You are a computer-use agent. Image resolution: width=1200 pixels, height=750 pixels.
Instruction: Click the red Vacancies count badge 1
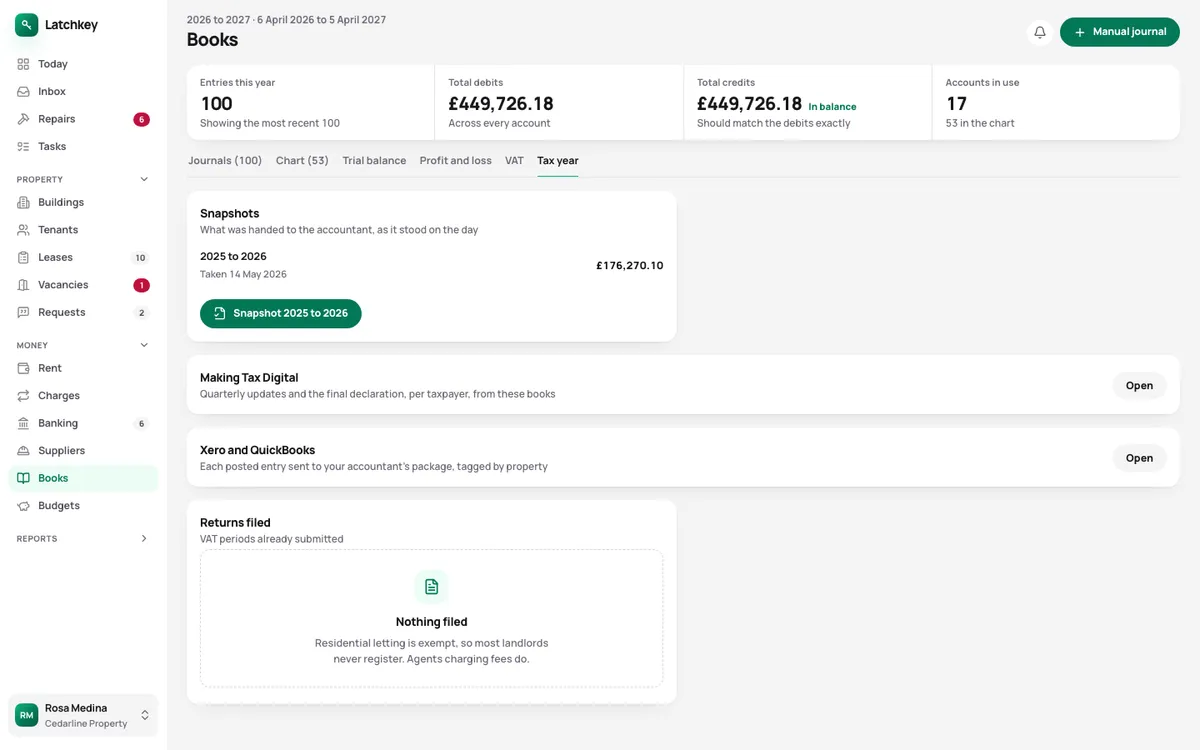coord(141,286)
